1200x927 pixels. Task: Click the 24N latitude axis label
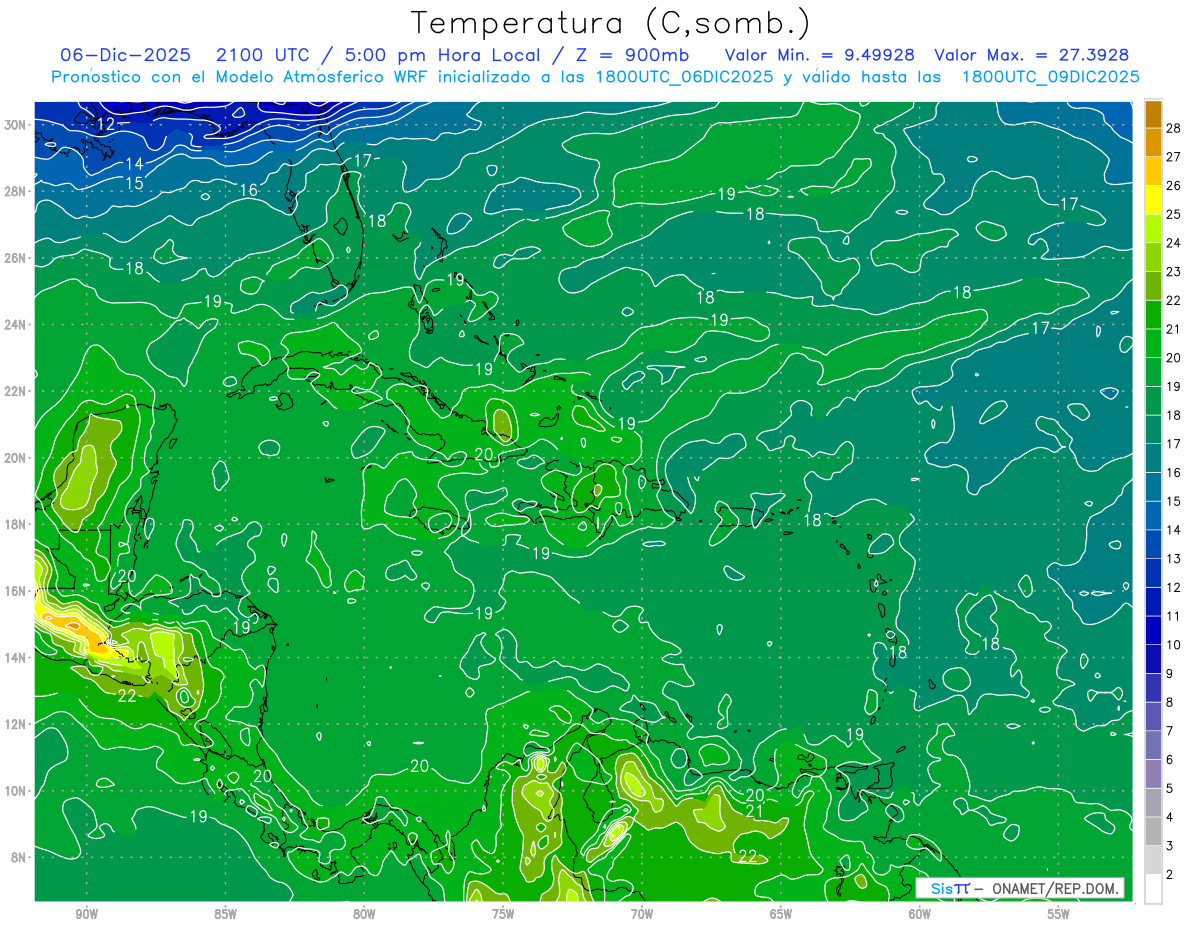pyautogui.click(x=15, y=325)
